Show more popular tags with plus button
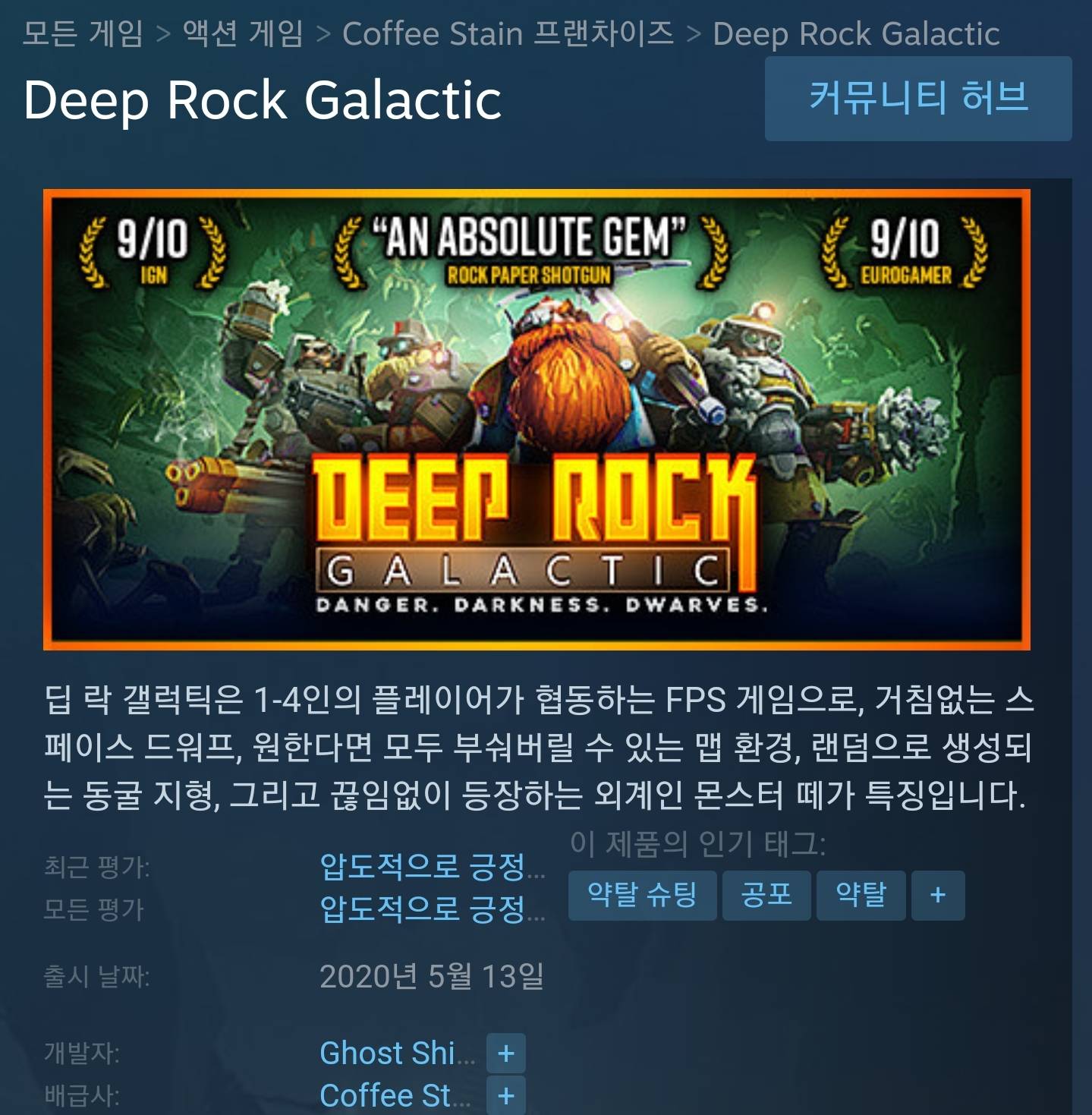Viewport: 1092px width, 1115px height. coord(938,896)
